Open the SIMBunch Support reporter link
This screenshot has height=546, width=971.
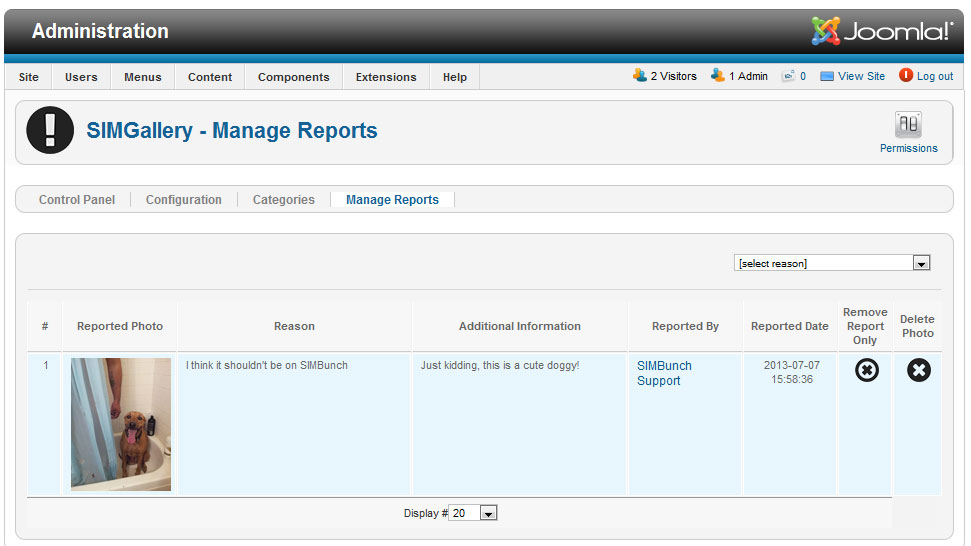664,373
